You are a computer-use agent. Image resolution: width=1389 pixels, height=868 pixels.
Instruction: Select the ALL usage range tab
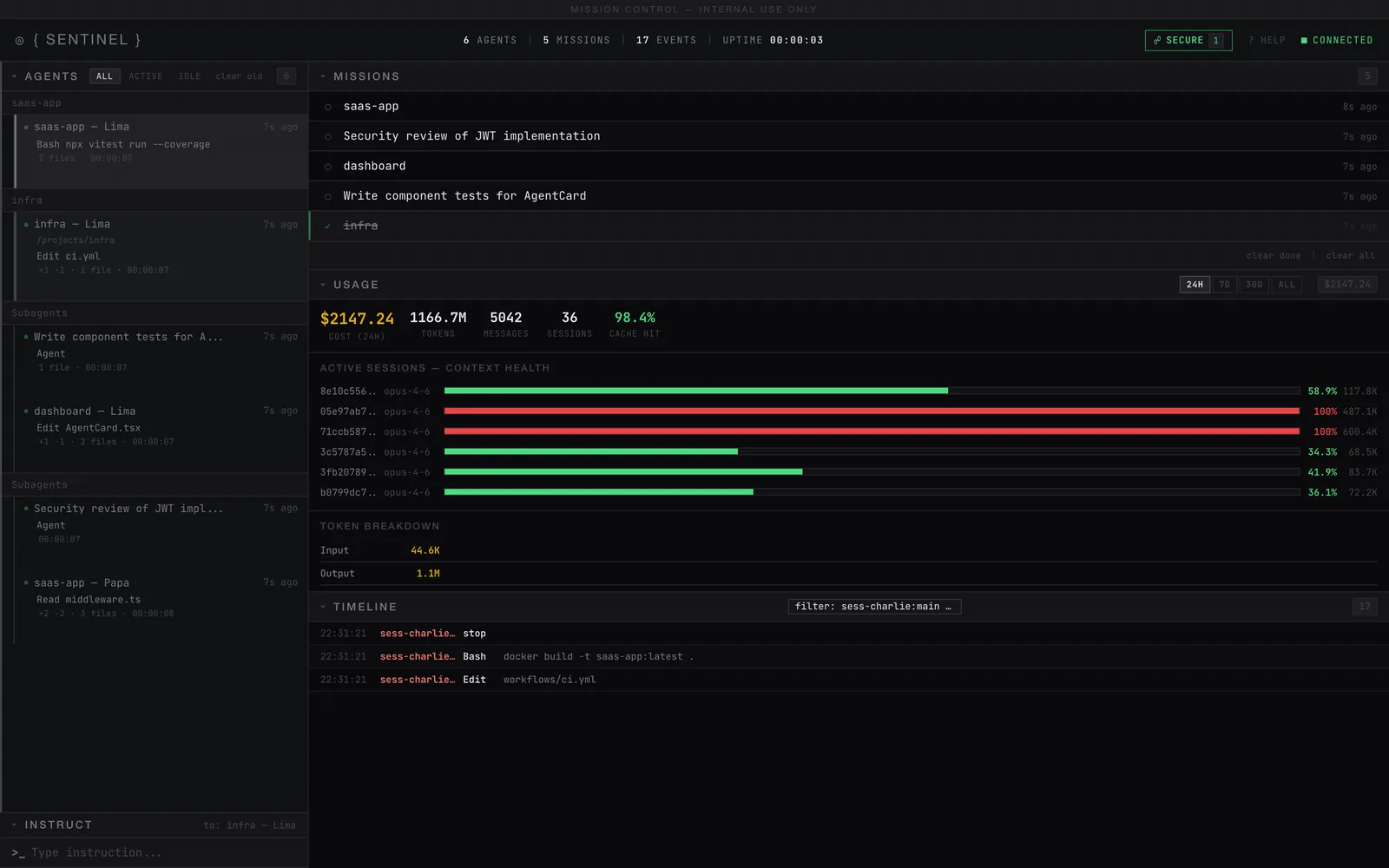(x=1287, y=285)
